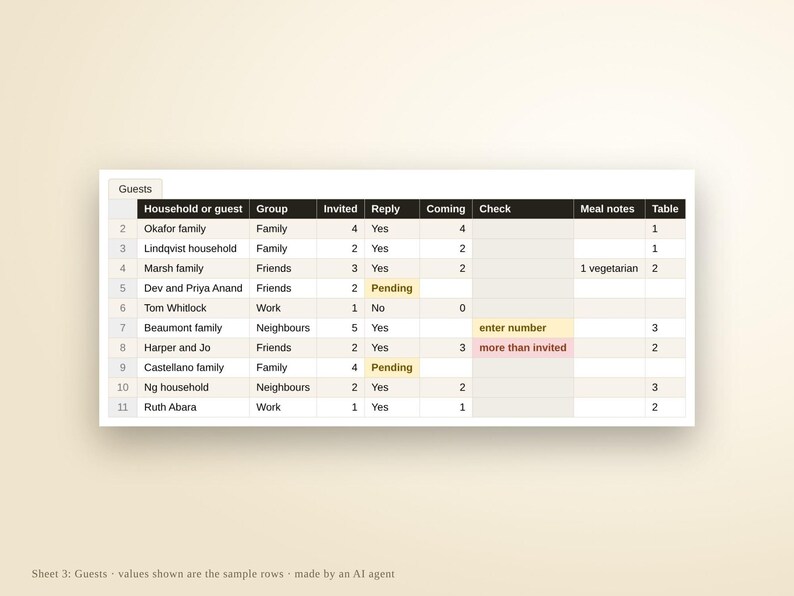Click the Harper and Jo cell
This screenshot has width=794, height=596.
[193, 348]
